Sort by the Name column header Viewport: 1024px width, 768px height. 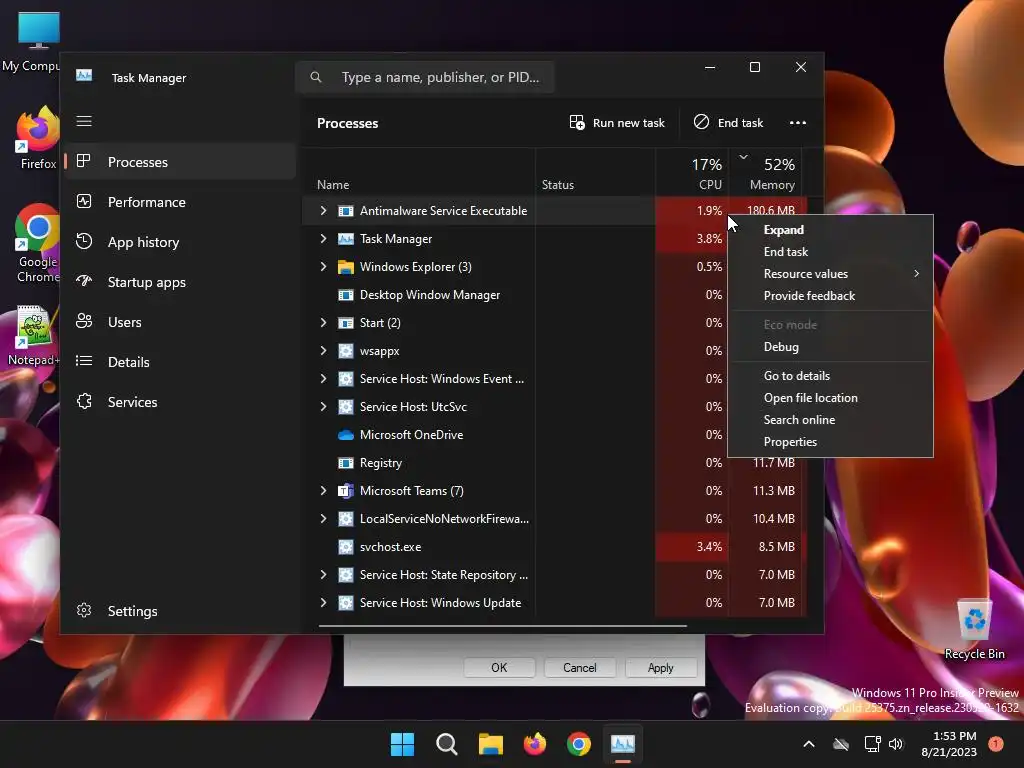pyautogui.click(x=418, y=172)
